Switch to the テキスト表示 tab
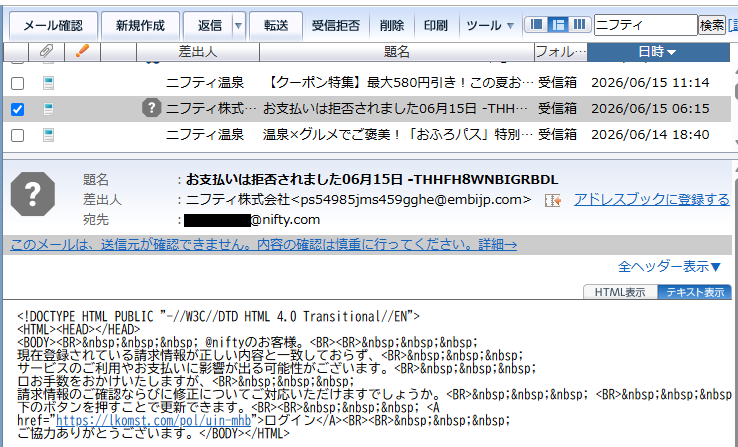Viewport: 738px width, 447px height. click(695, 292)
